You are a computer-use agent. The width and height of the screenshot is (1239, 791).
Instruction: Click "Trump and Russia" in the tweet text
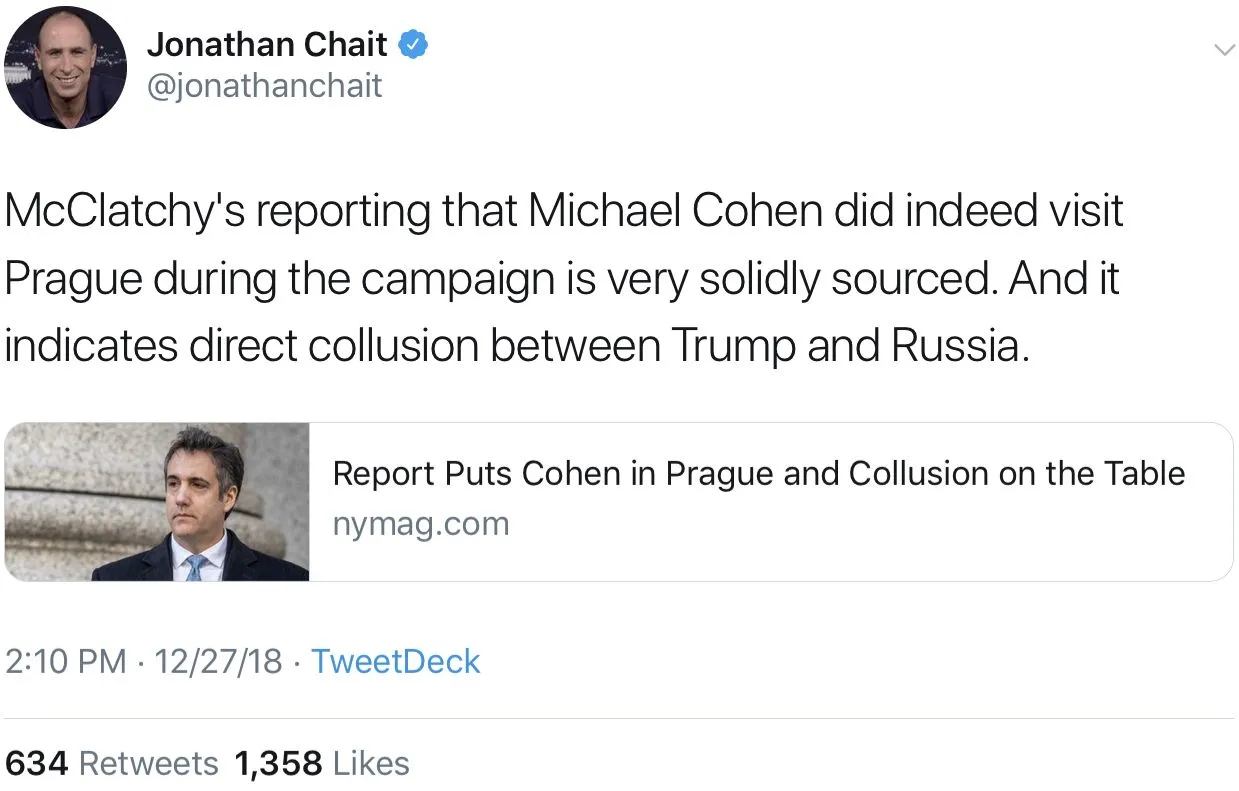click(x=848, y=346)
